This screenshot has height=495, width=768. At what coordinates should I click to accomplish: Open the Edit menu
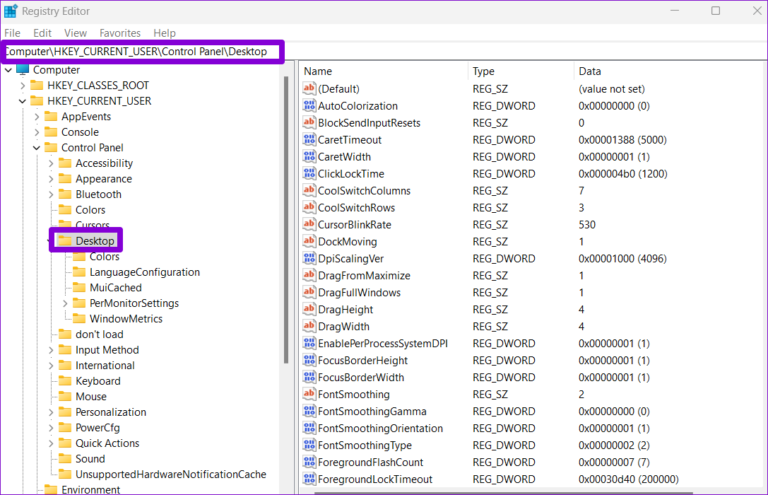(x=42, y=33)
